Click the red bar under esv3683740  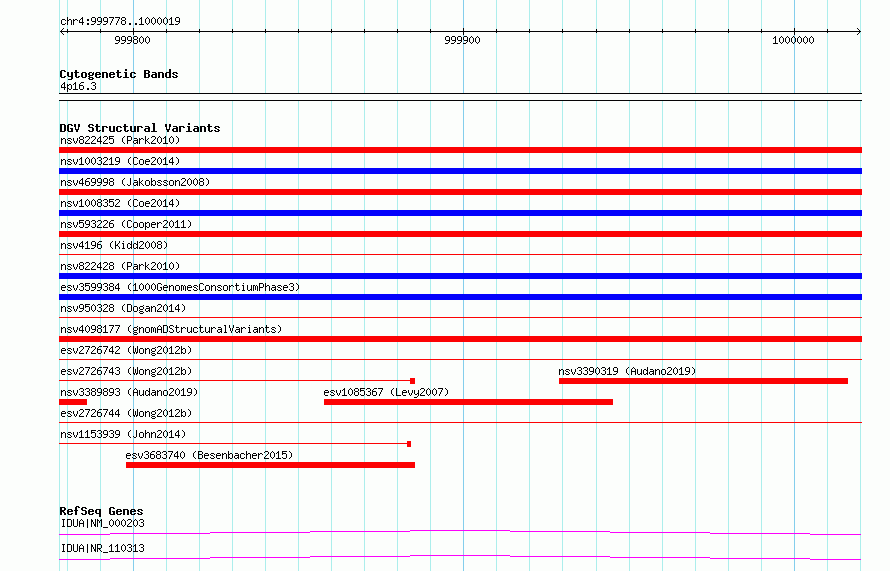point(270,465)
